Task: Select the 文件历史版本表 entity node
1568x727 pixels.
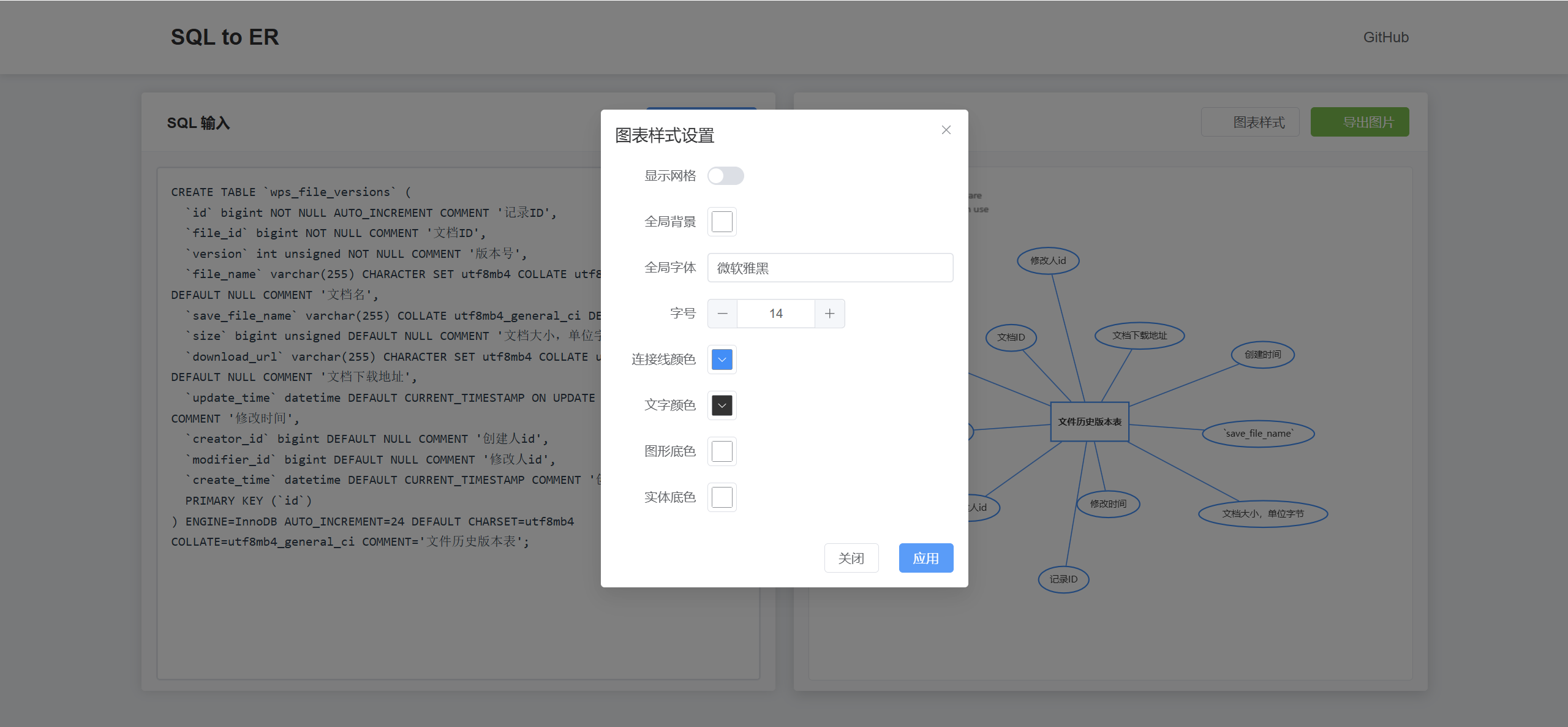Action: (1089, 421)
